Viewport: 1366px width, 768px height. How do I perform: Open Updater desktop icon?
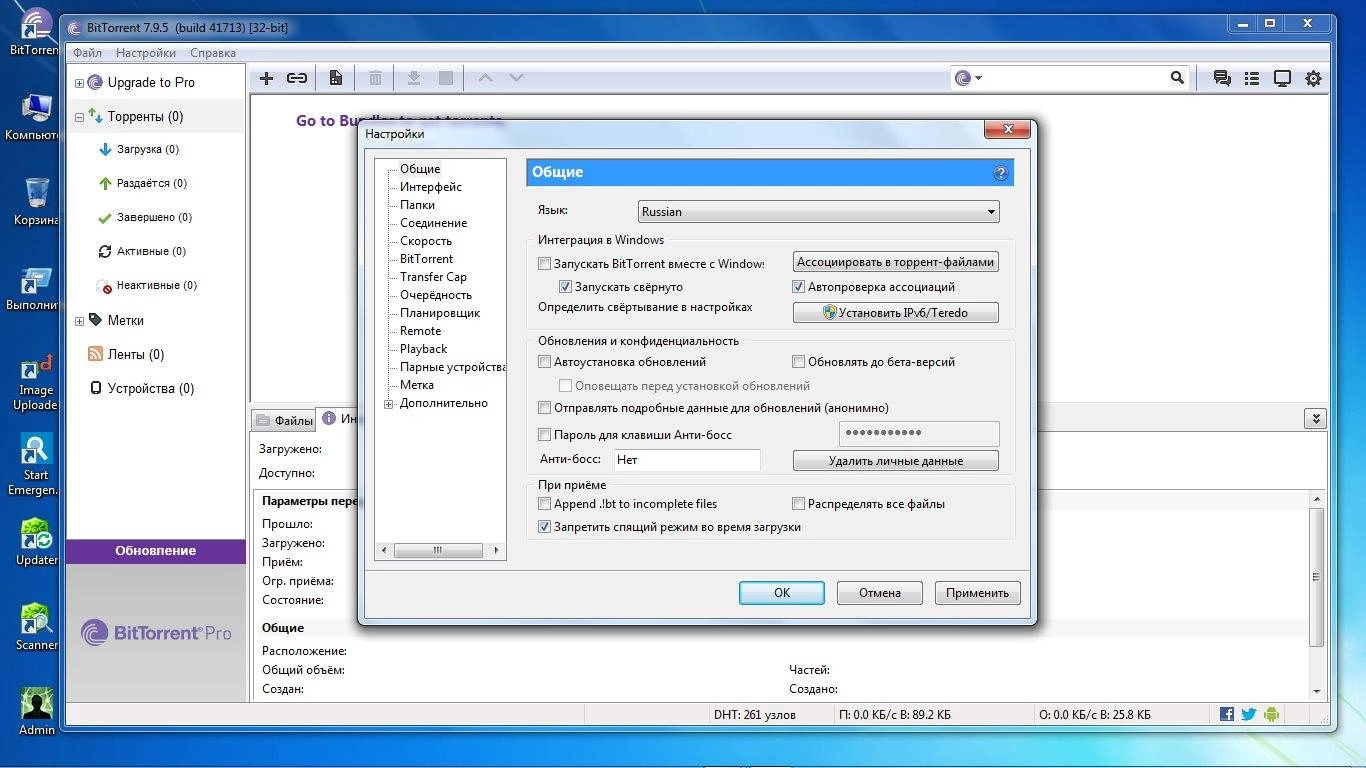[36, 542]
